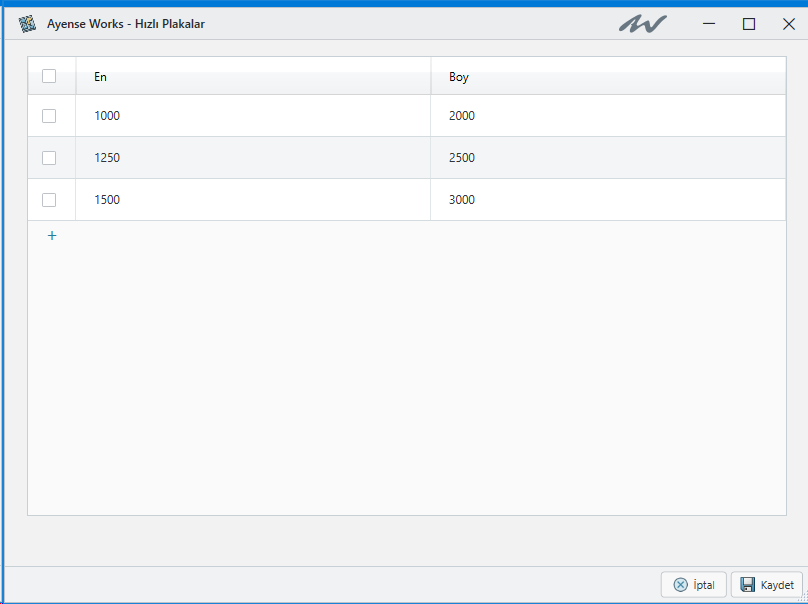This screenshot has width=808, height=604.
Task: Select the Boy cell with value 2500
Action: pyautogui.click(x=608, y=158)
